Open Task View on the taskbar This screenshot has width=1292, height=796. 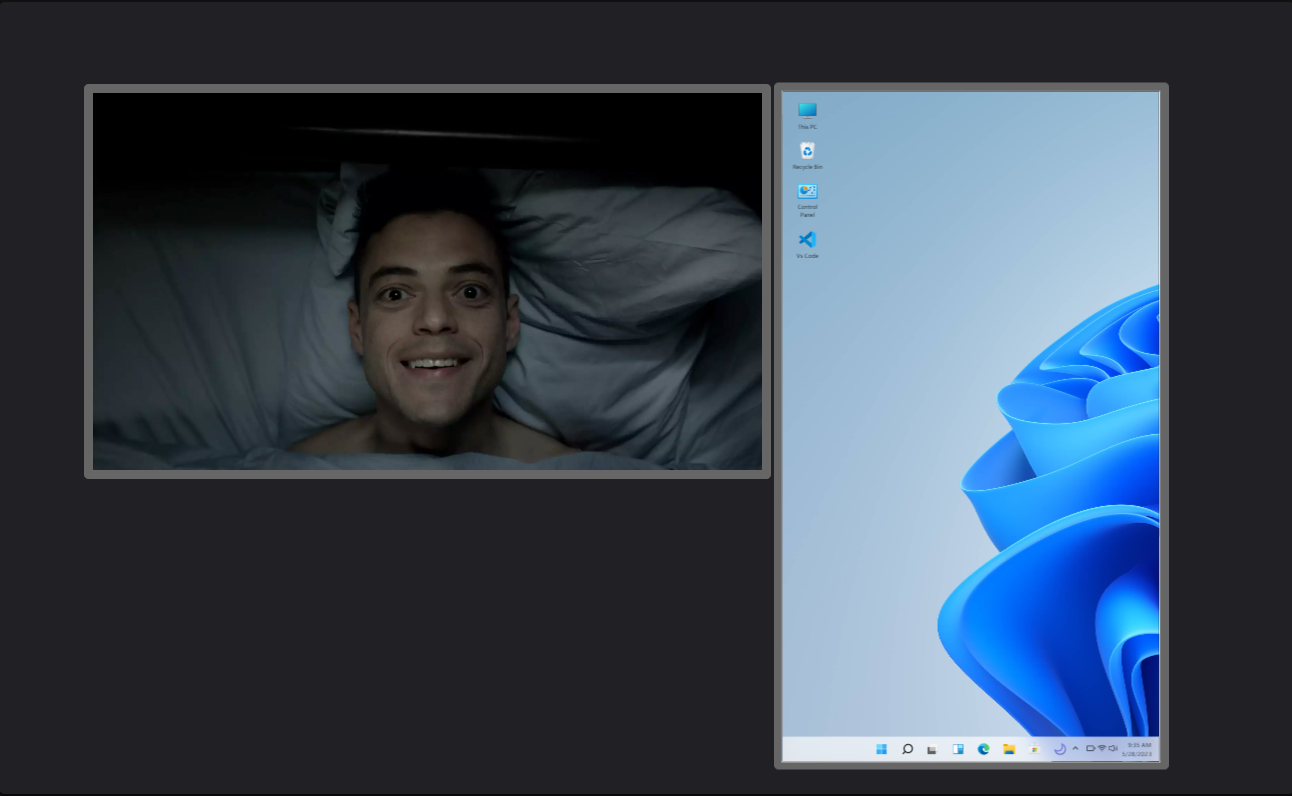[x=932, y=750]
